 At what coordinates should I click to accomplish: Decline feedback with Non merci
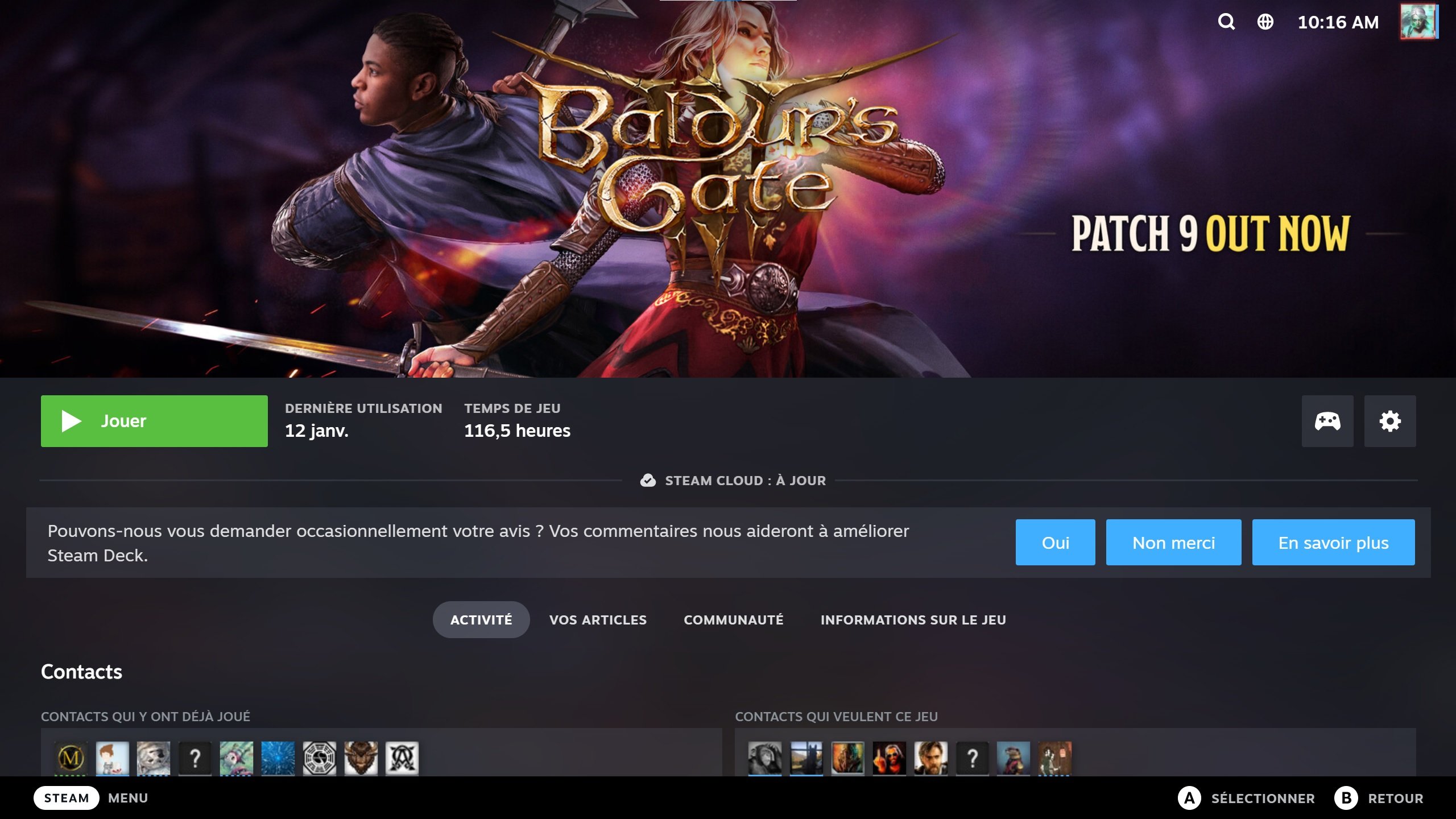[x=1174, y=543]
